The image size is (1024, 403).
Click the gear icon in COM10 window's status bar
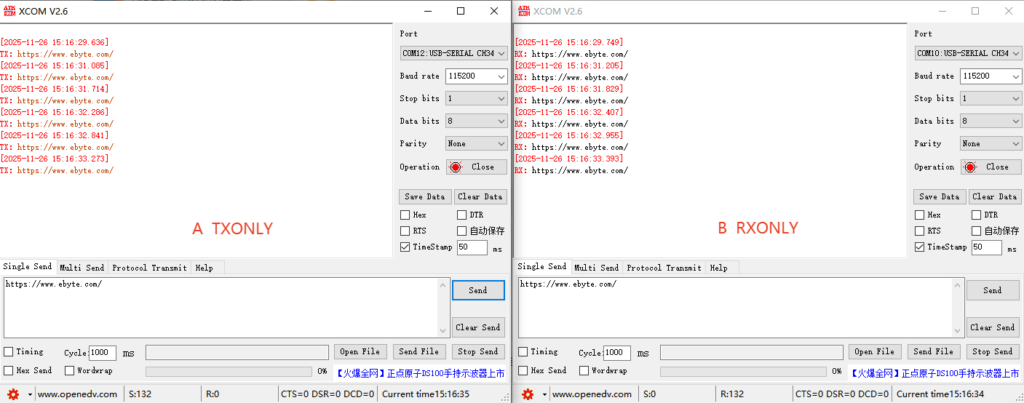tap(528, 395)
